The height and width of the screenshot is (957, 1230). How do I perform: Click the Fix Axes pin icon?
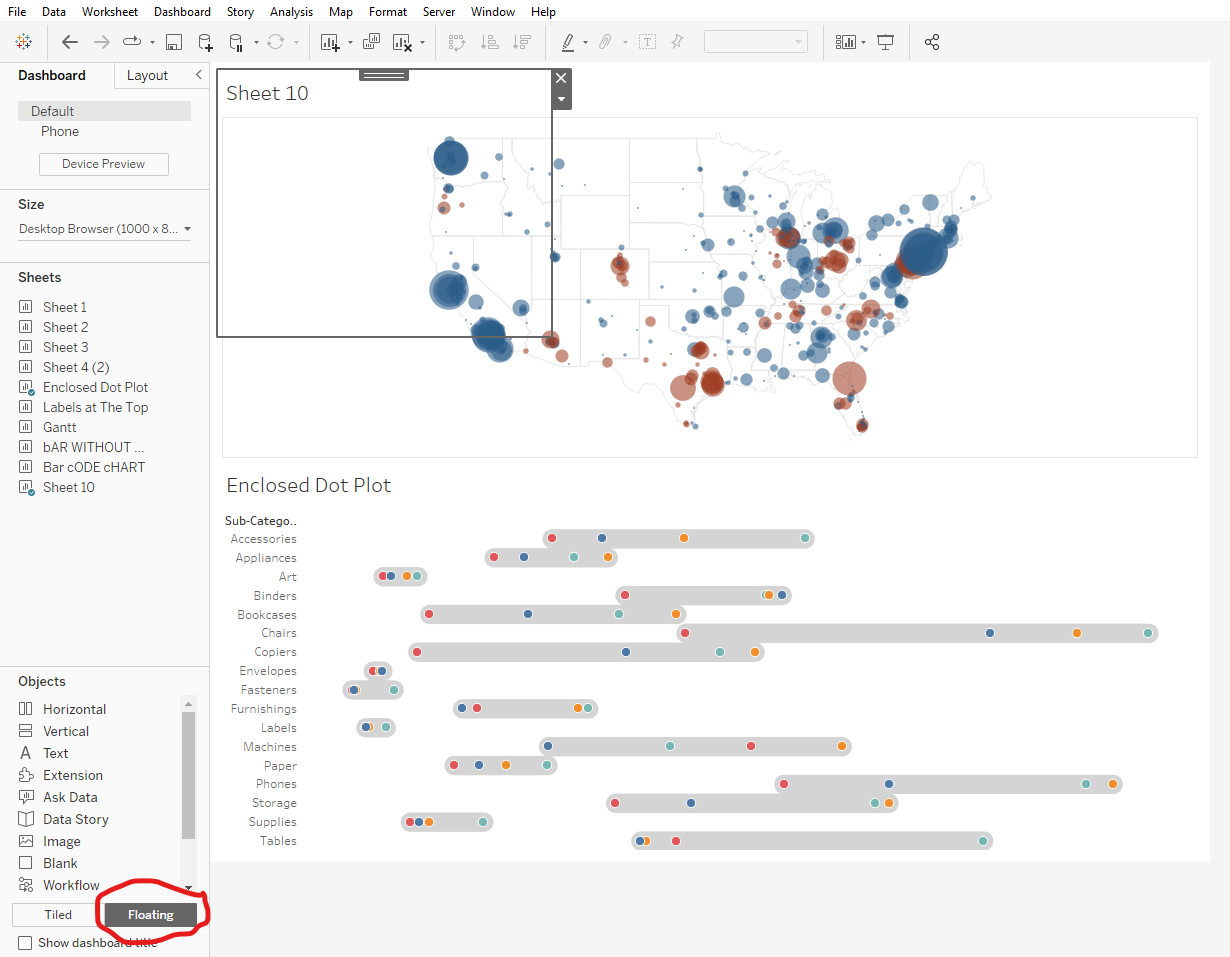[677, 42]
